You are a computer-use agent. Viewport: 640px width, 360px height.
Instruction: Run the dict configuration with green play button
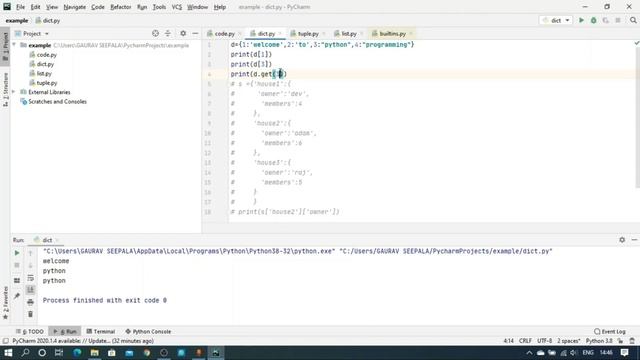(x=581, y=20)
